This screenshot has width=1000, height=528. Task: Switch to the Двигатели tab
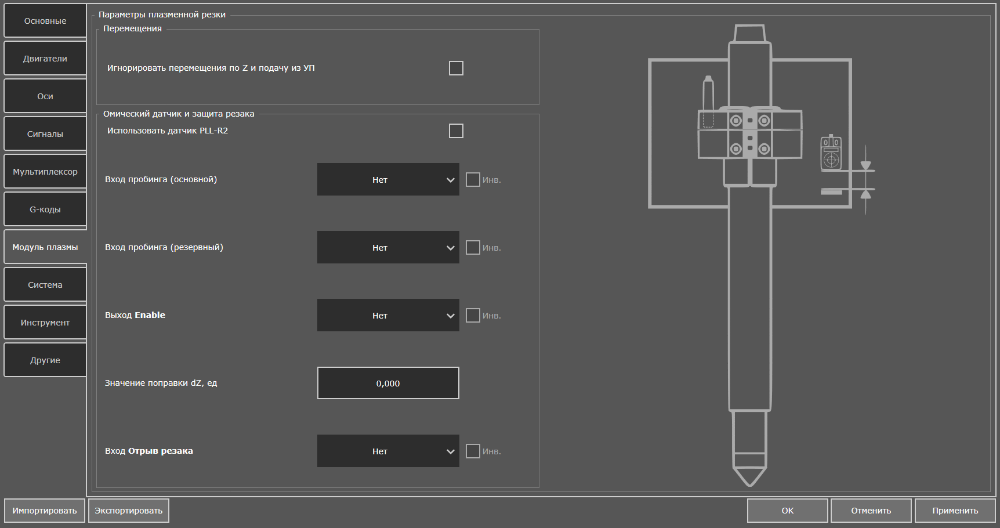coord(44,59)
